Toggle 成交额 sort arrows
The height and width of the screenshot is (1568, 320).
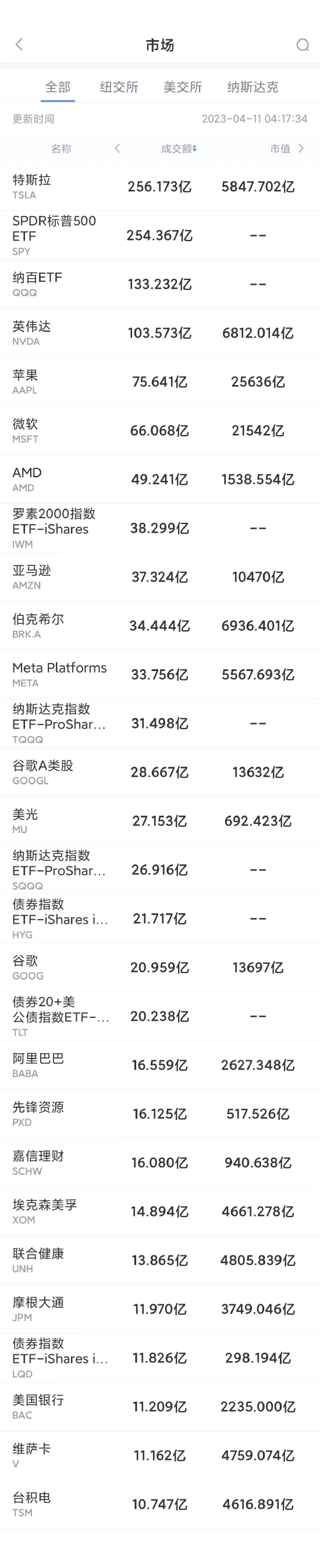(195, 149)
